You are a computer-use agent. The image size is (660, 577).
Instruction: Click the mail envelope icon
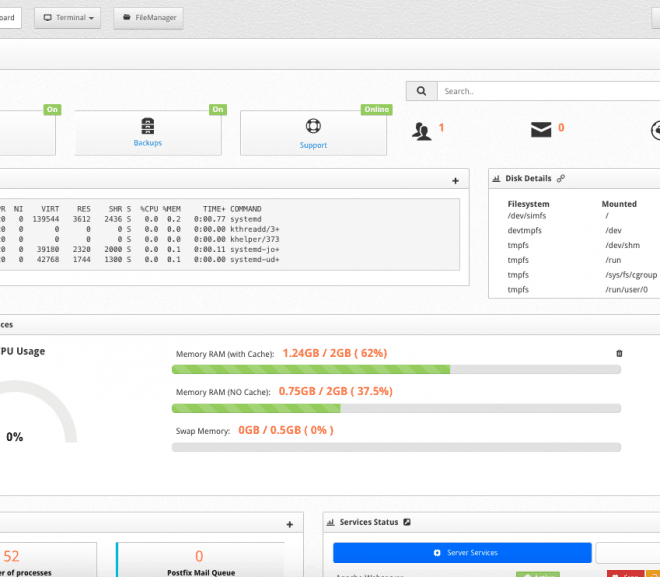pos(541,130)
